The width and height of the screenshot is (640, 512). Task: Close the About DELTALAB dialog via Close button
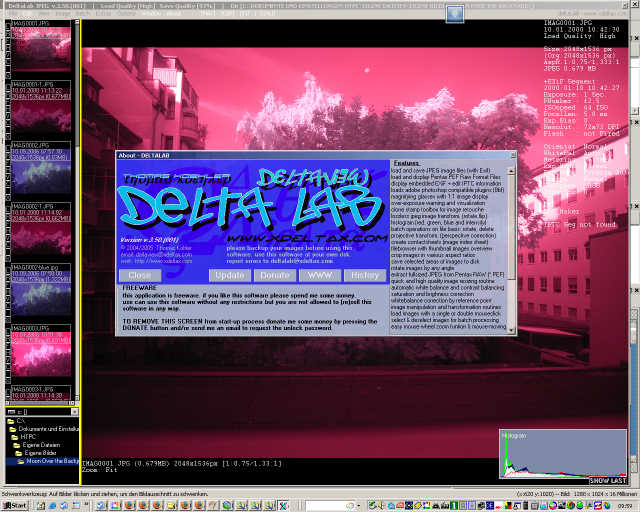click(x=140, y=275)
